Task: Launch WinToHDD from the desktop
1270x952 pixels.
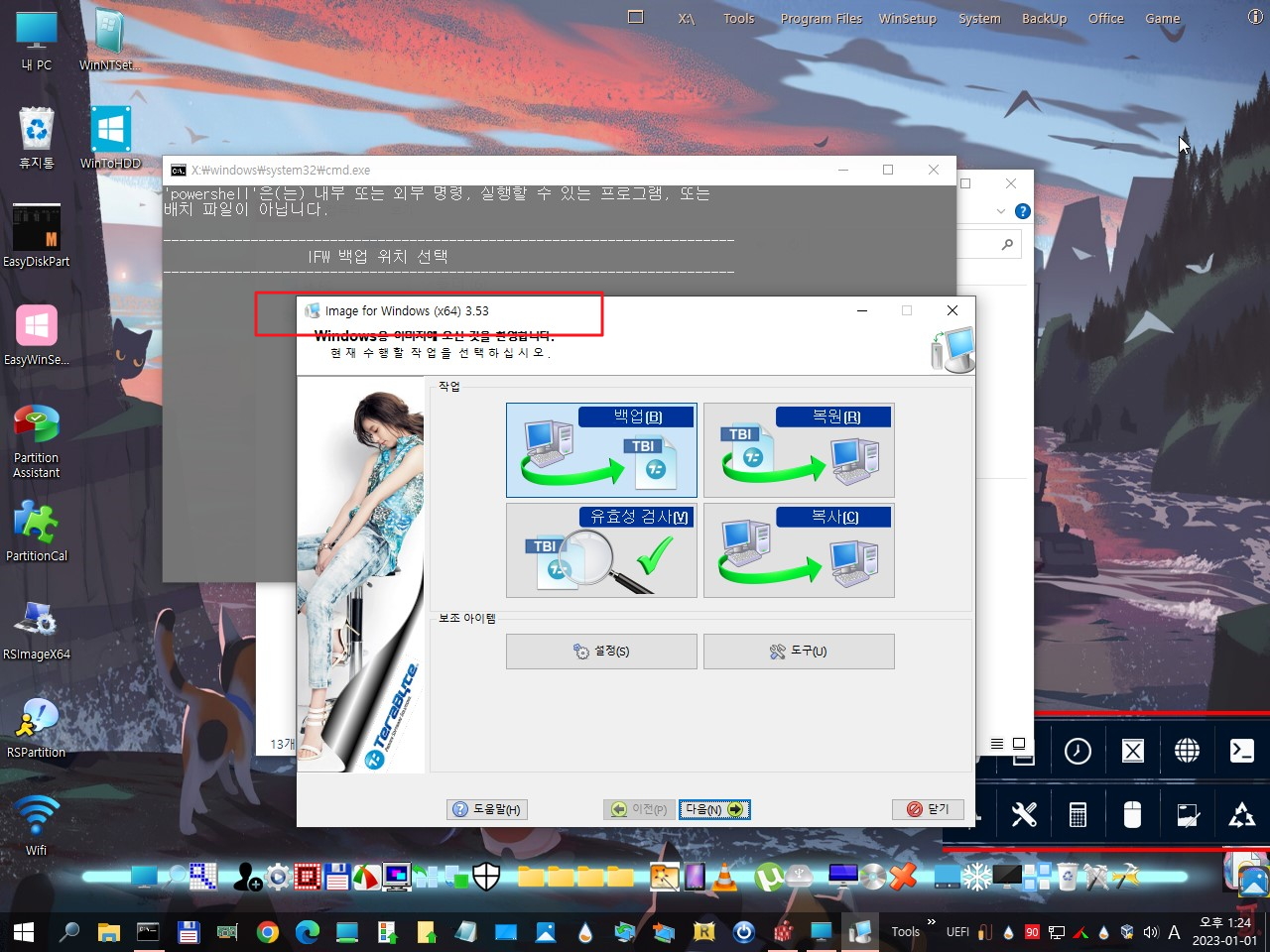Action: (x=110, y=138)
